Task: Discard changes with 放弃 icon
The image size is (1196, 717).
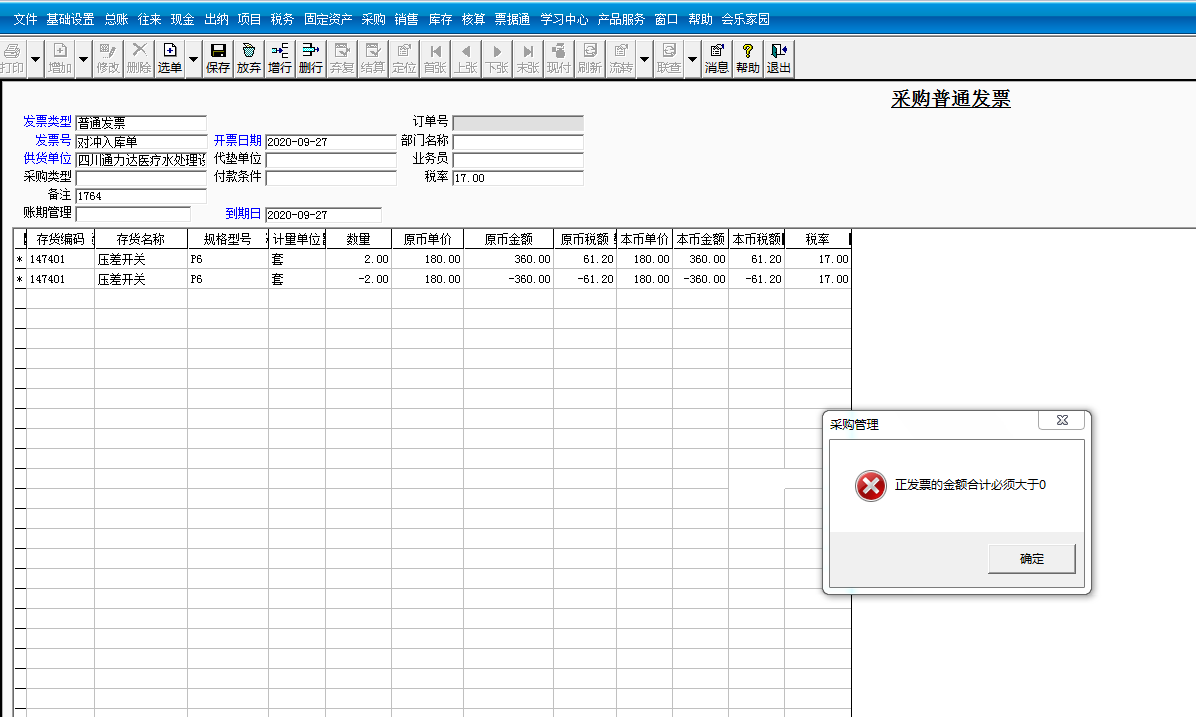Action: [x=249, y=59]
